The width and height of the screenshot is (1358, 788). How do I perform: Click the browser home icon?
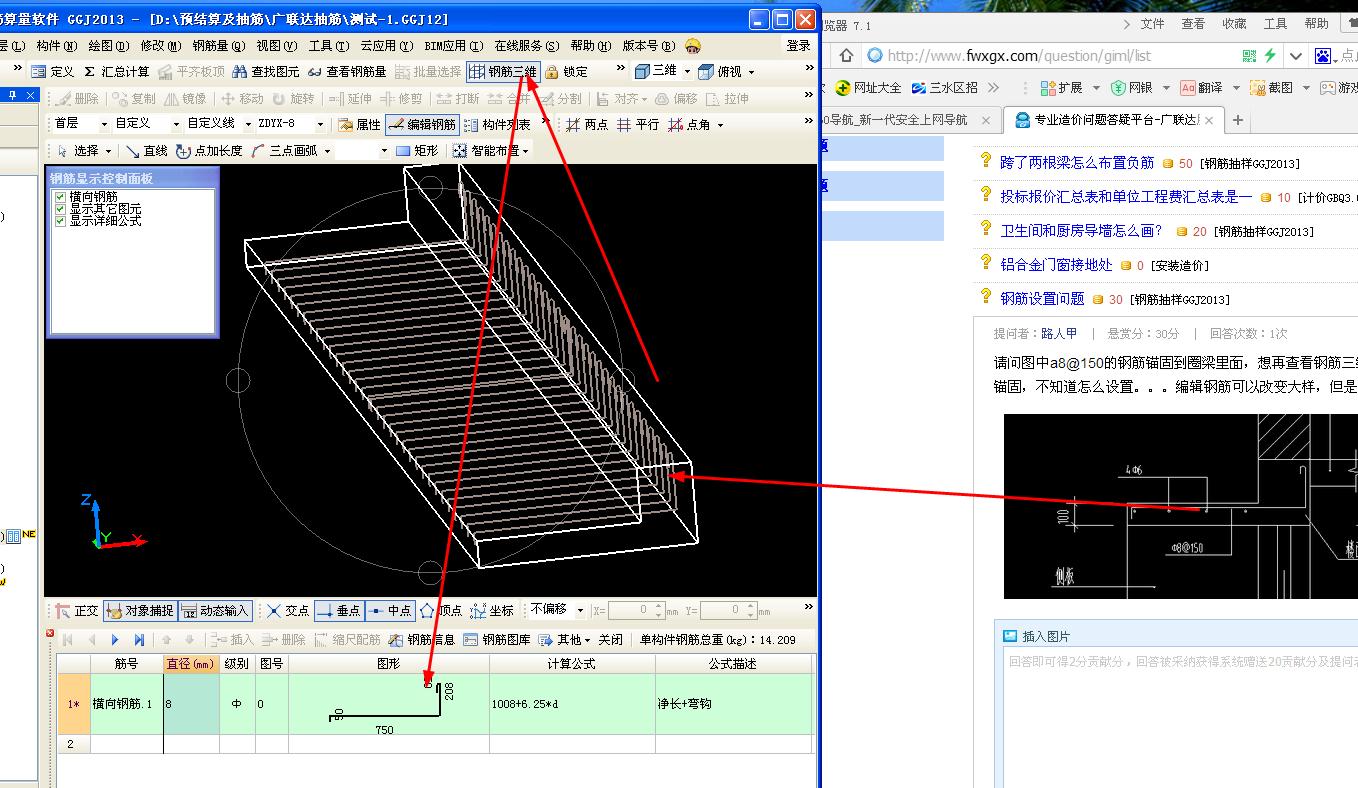click(846, 56)
